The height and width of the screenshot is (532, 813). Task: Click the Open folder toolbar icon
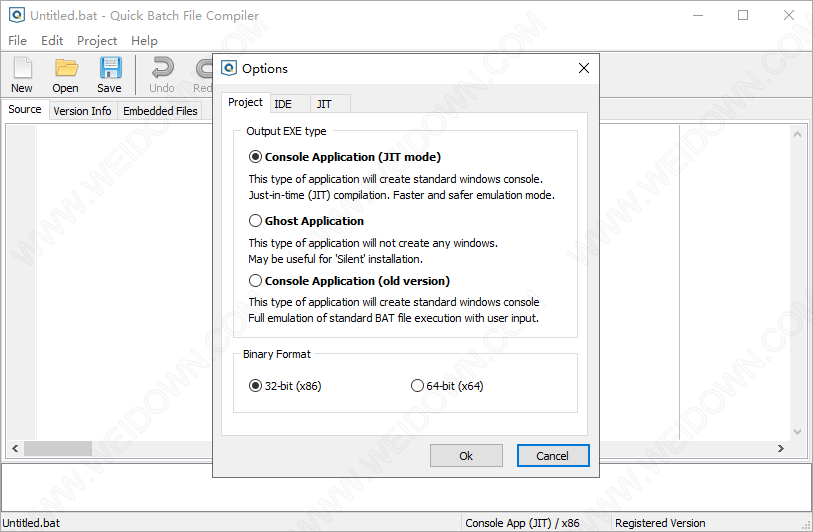(x=66, y=69)
